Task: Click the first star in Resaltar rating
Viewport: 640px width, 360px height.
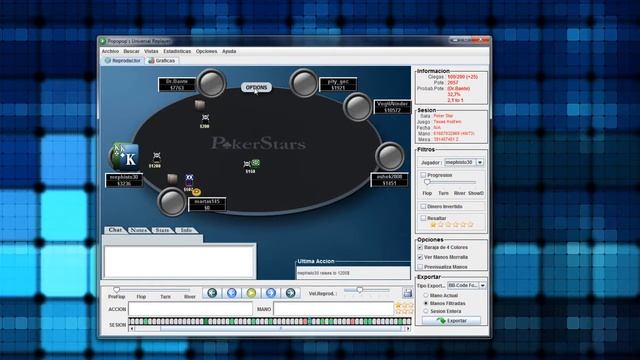Action: click(x=433, y=224)
